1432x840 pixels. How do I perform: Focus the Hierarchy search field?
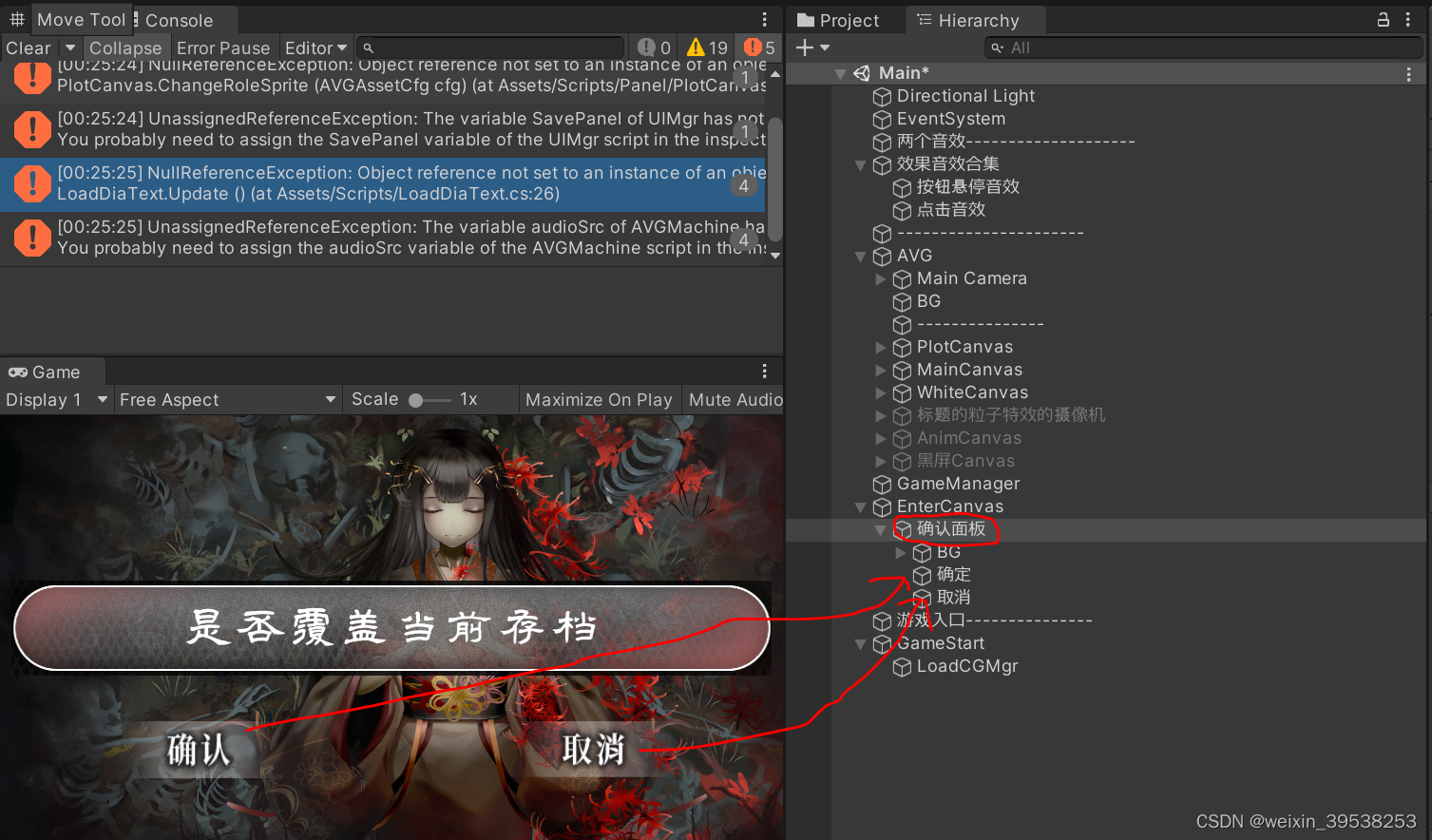1204,48
